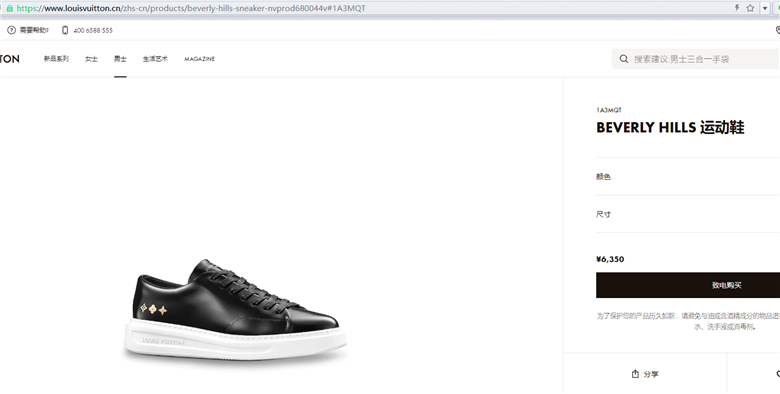
Task: Open the address bar dropdown arrow
Action: (765, 8)
